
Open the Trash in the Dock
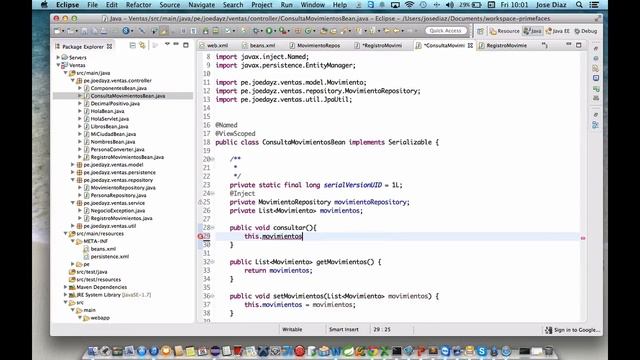coord(549,351)
